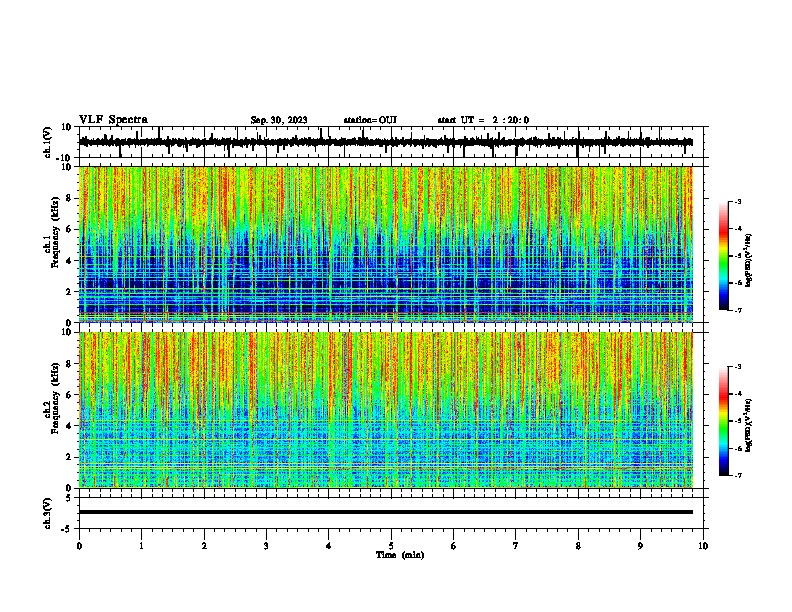Click time axis tick label '5'

click(x=391, y=546)
